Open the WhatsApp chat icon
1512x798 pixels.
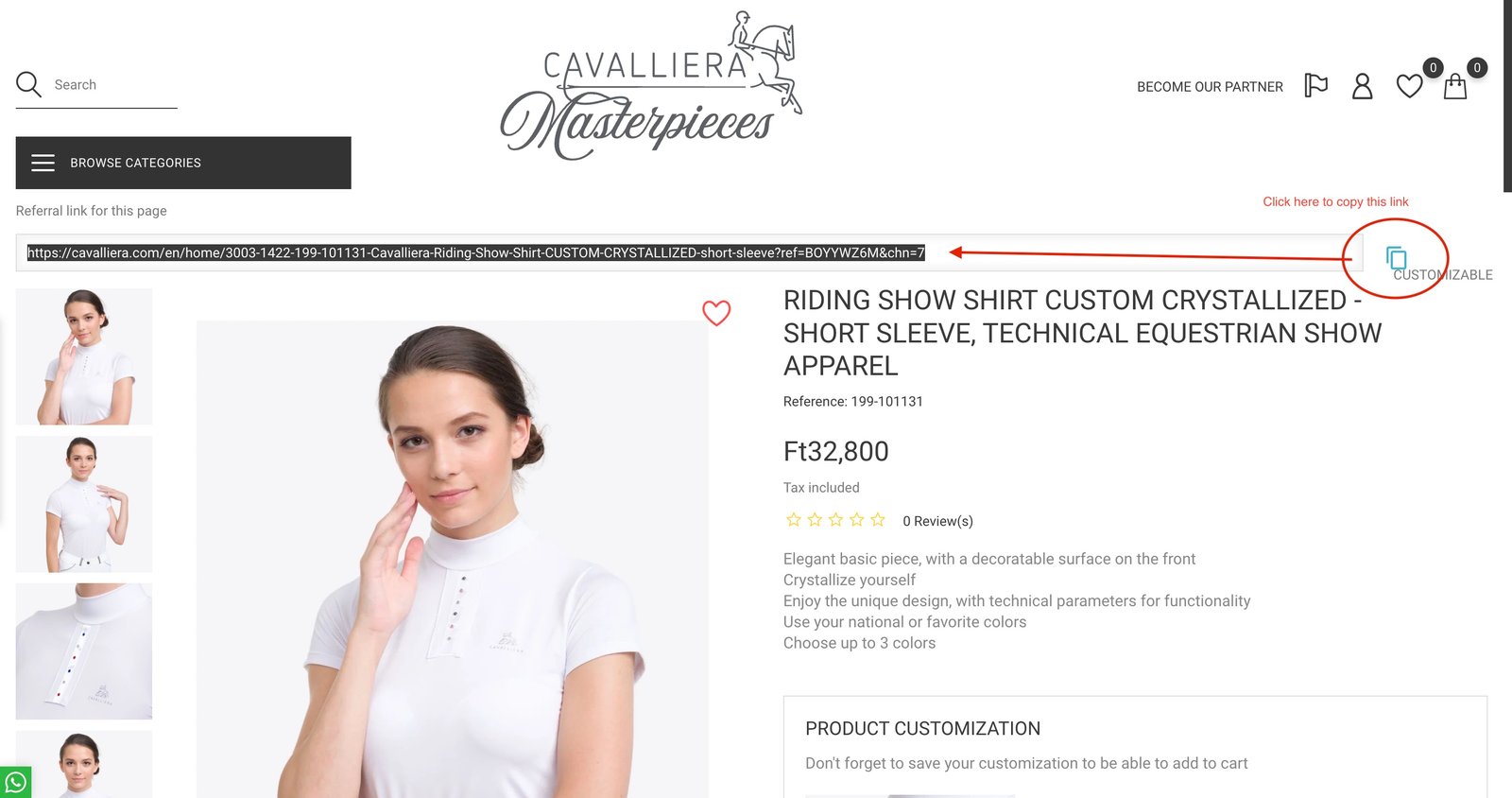(x=15, y=783)
